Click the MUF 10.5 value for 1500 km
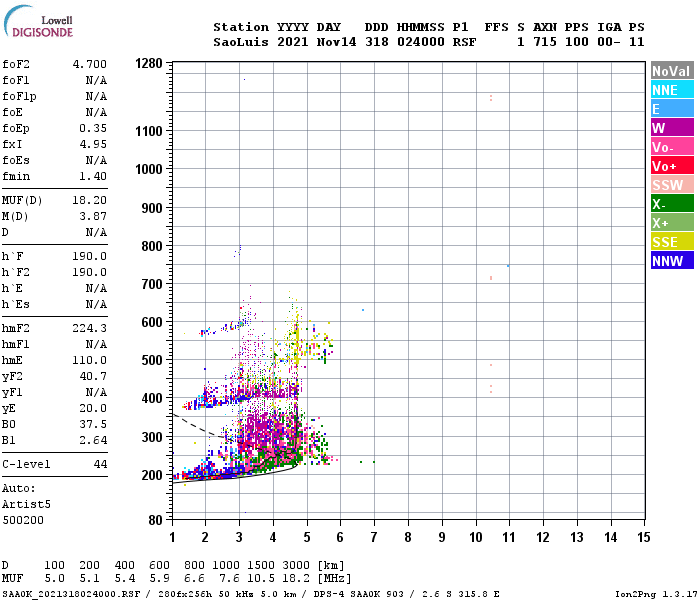 [x=261, y=579]
